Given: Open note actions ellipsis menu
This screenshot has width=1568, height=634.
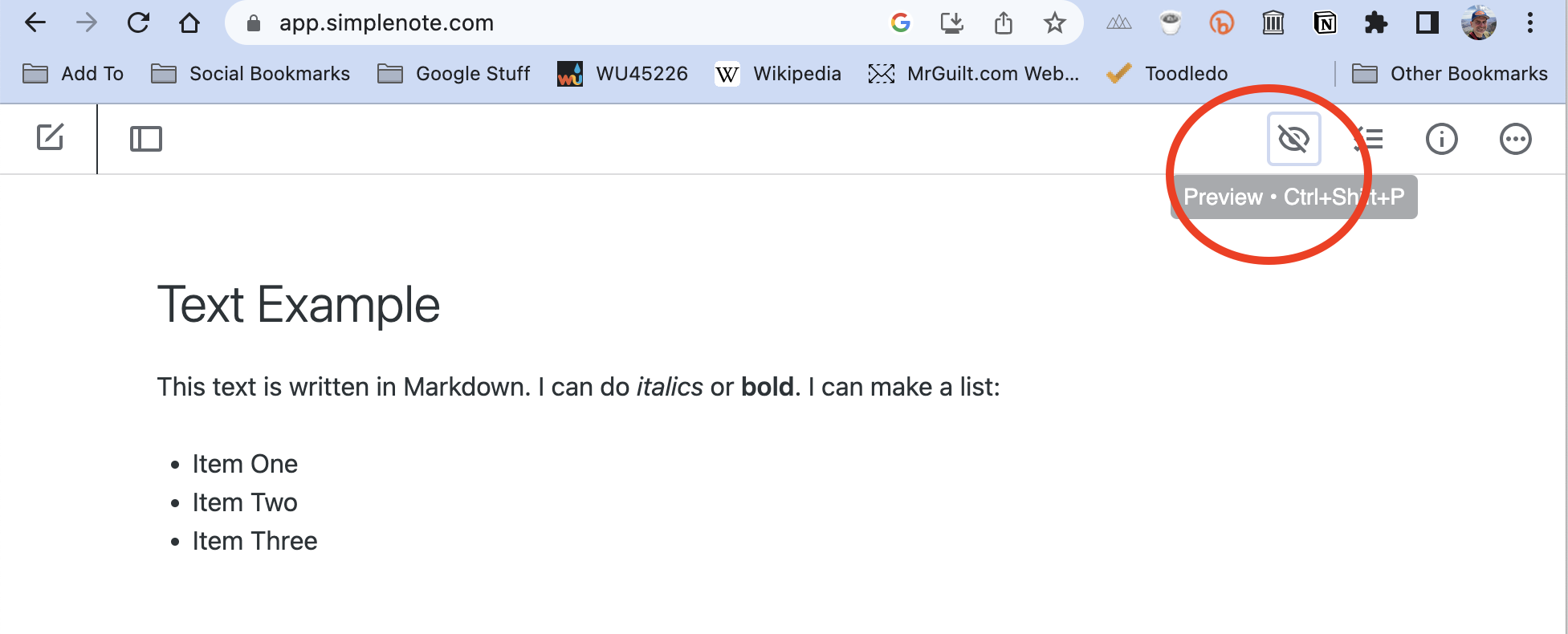Looking at the screenshot, I should (x=1515, y=139).
